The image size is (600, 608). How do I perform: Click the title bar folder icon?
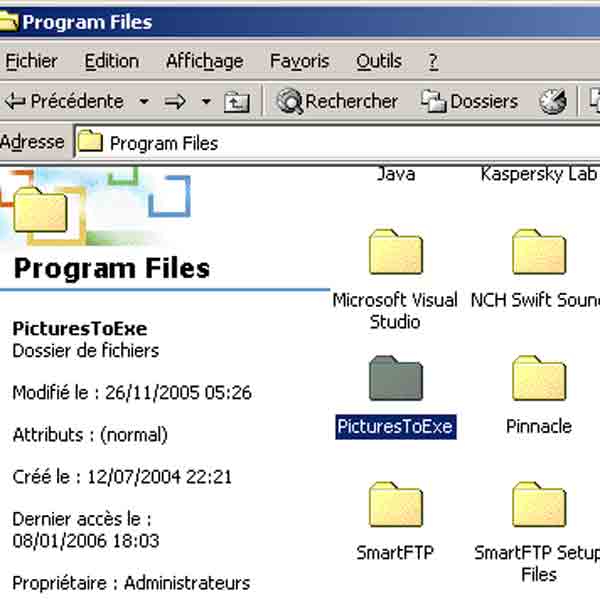[9, 21]
